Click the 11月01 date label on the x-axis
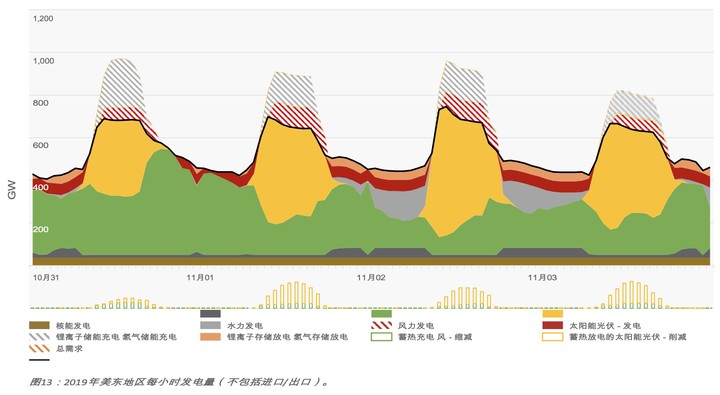Image resolution: width=720 pixels, height=395 pixels. click(x=200, y=277)
